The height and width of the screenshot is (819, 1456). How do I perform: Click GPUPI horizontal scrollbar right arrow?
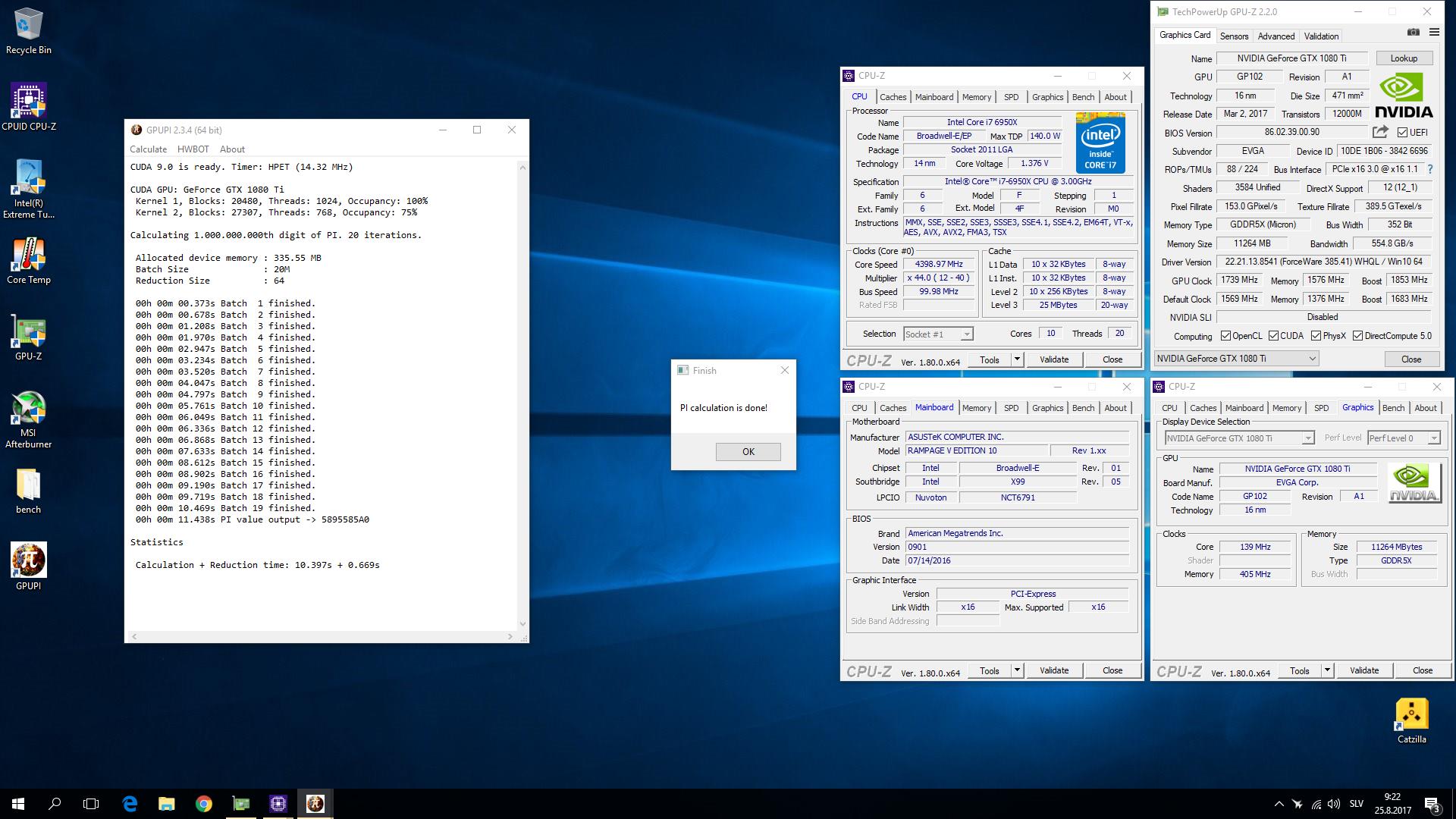(x=510, y=636)
